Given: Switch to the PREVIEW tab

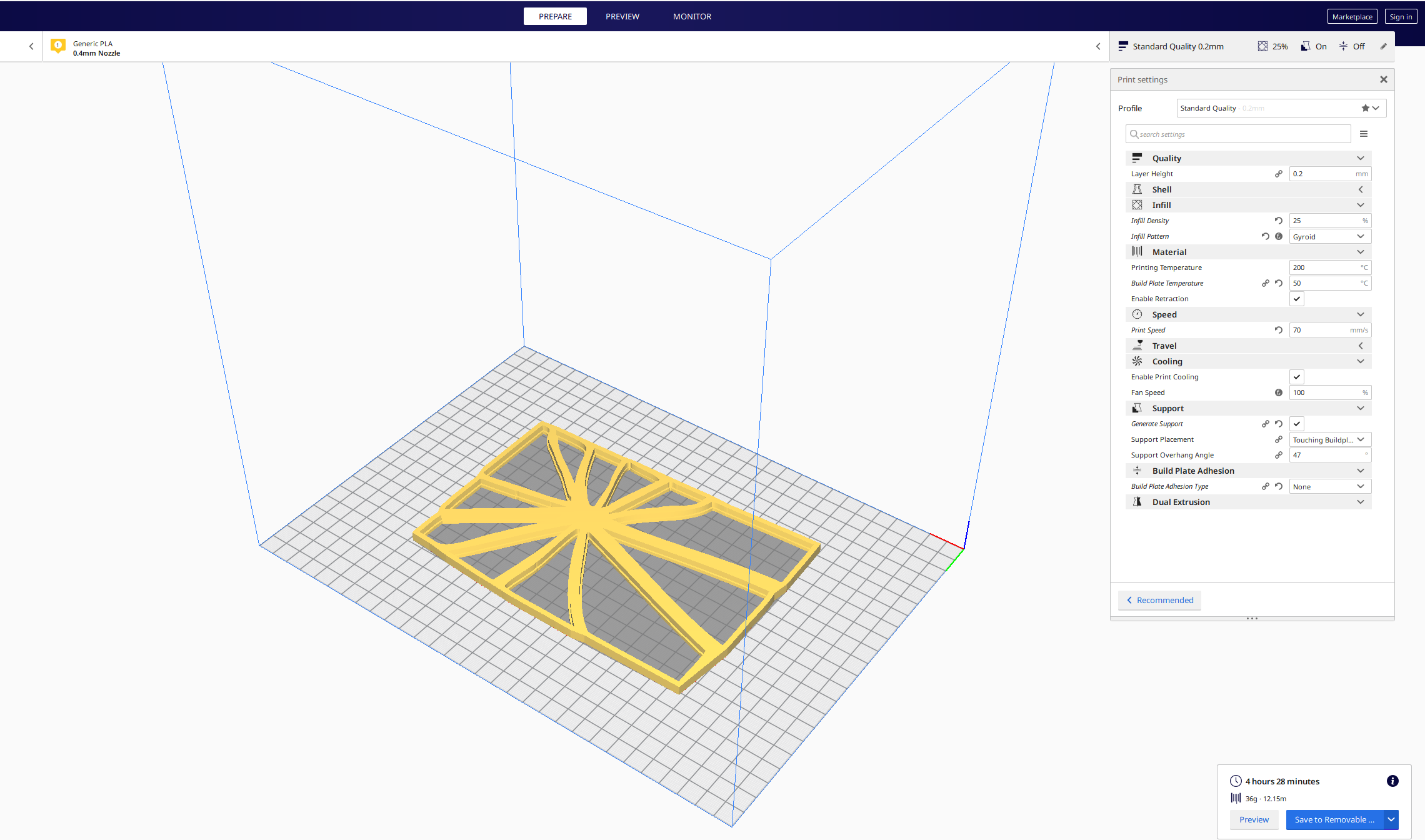Looking at the screenshot, I should coord(622,16).
